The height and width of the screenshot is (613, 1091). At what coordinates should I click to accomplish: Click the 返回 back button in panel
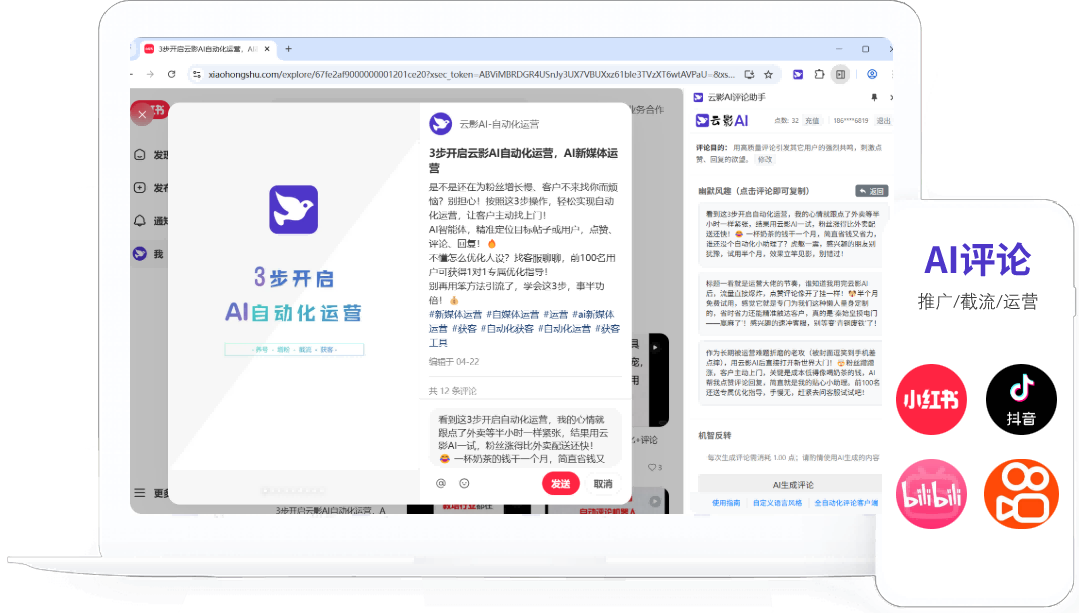[x=871, y=191]
